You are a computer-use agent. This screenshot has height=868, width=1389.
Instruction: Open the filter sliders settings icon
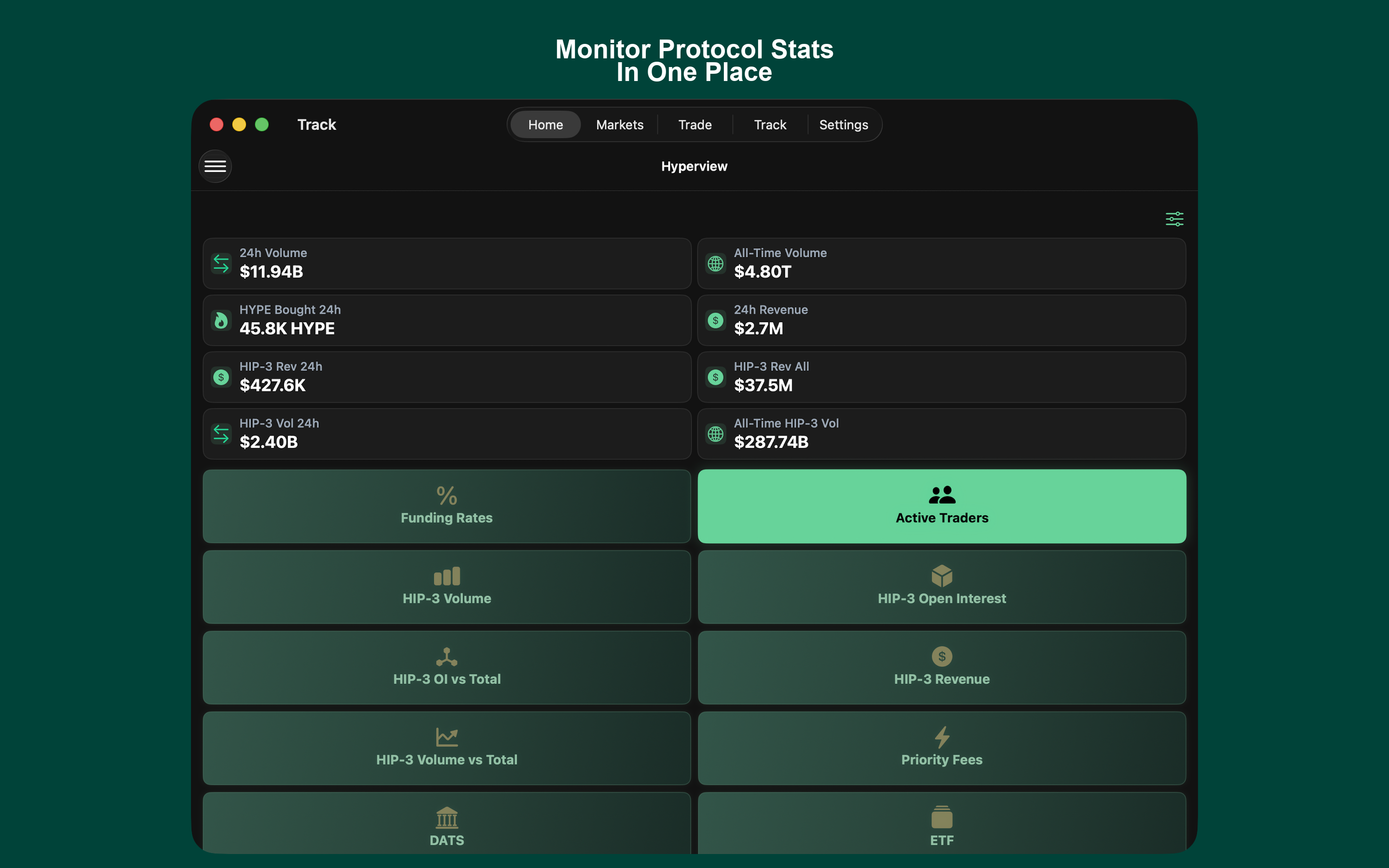pos(1174,219)
